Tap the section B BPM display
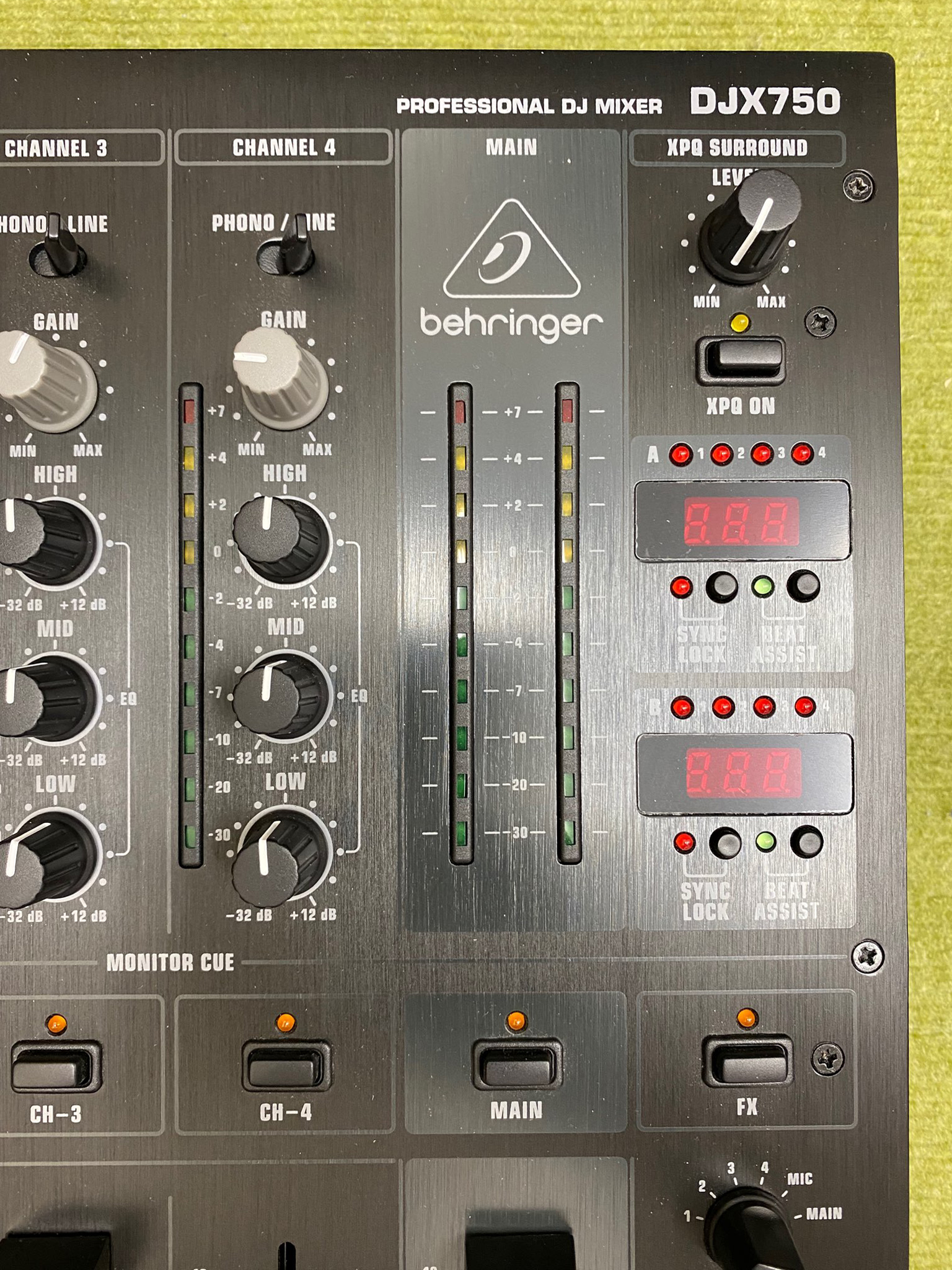952x1270 pixels. (x=744, y=774)
